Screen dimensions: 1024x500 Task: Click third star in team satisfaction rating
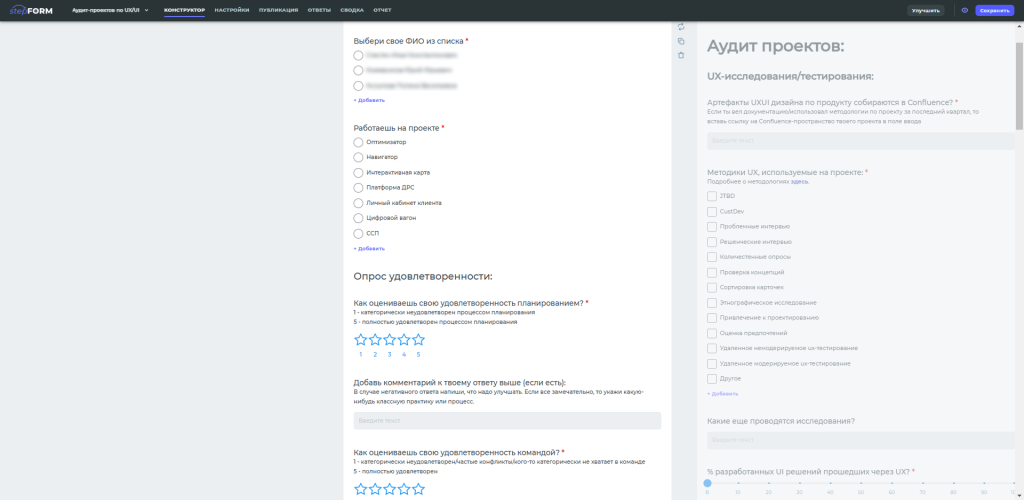[390, 489]
